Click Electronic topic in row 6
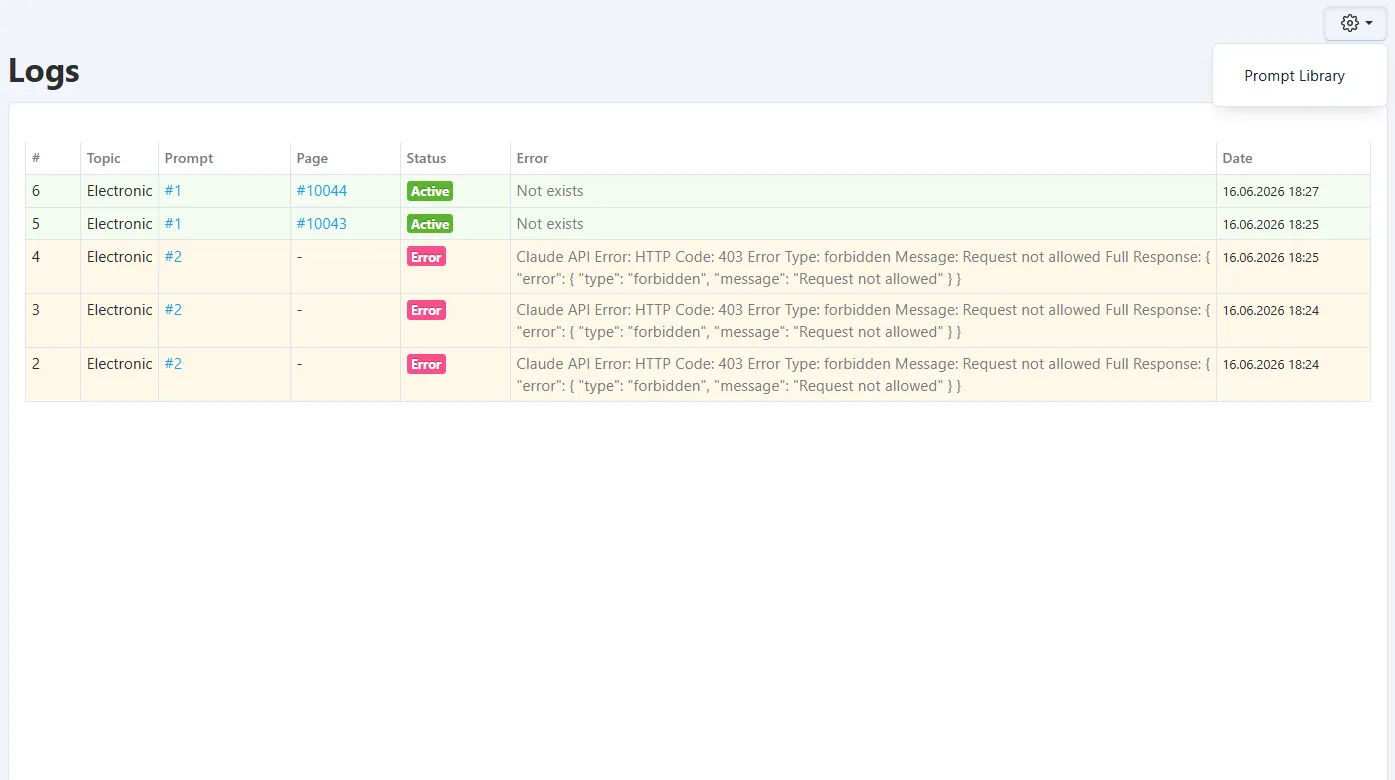Screen dimensions: 1395x780 click(x=120, y=191)
